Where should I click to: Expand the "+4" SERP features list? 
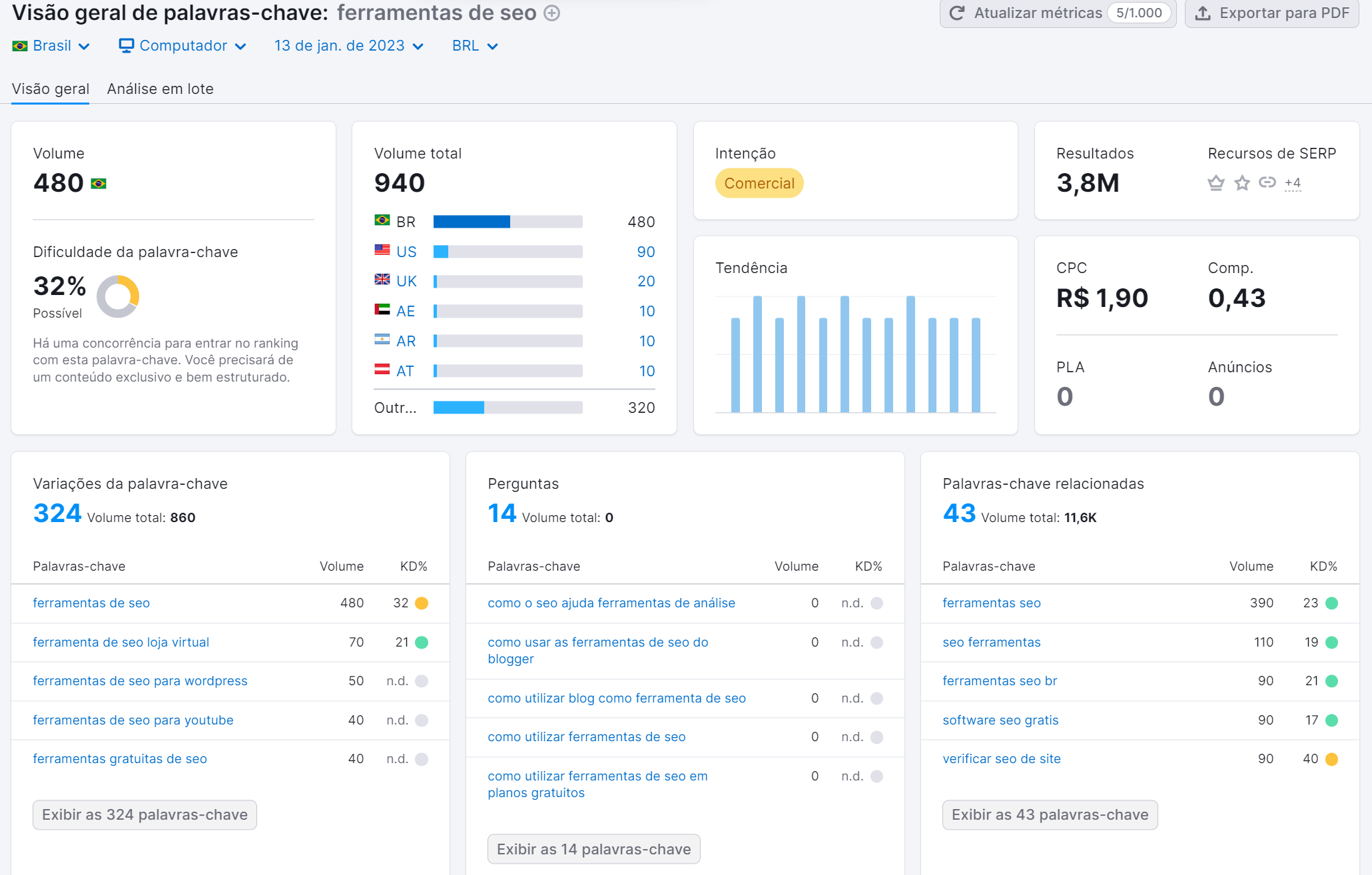tap(1293, 182)
